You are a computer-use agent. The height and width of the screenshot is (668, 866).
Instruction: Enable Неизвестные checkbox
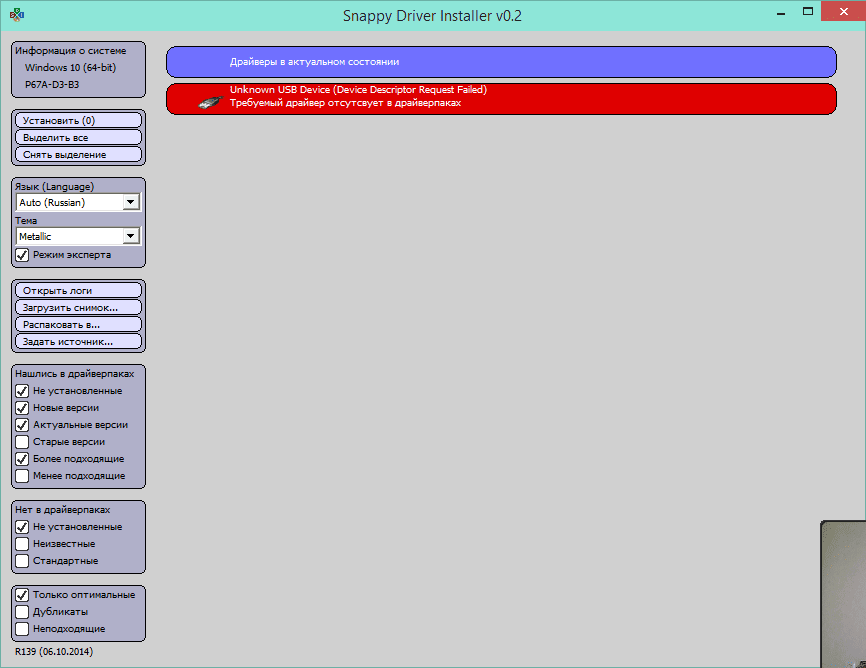point(22,544)
